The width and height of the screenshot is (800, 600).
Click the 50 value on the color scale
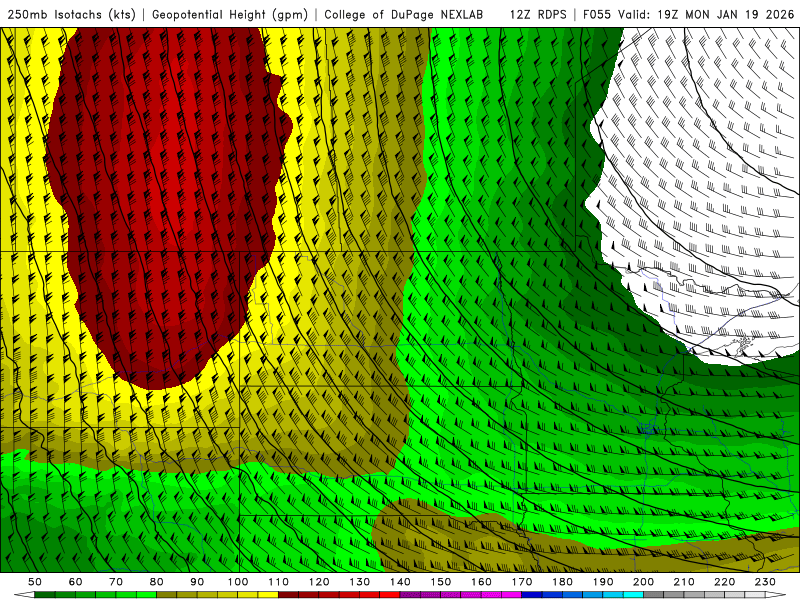click(35, 582)
